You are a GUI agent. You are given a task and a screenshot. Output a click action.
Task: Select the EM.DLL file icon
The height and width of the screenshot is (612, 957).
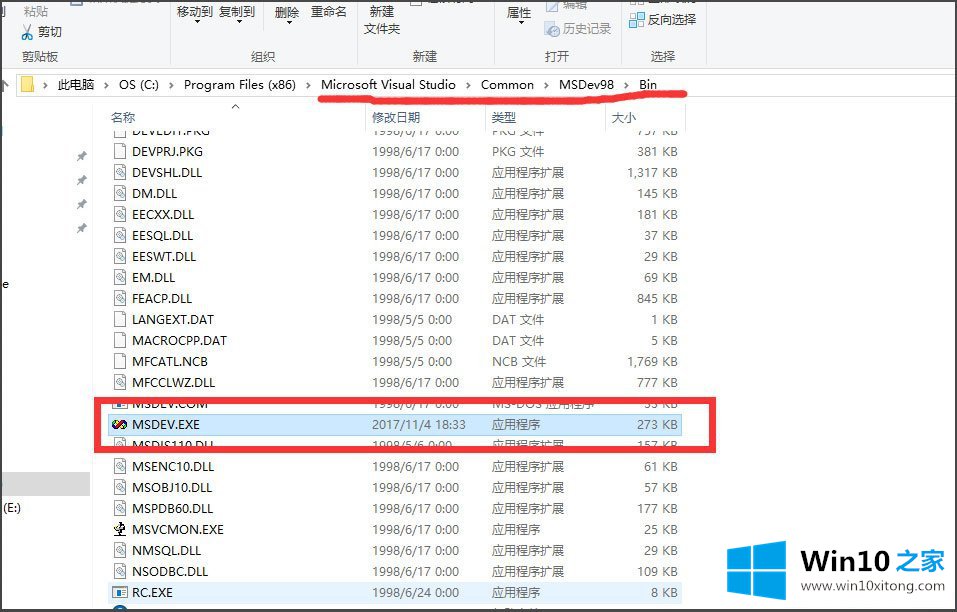[x=120, y=277]
